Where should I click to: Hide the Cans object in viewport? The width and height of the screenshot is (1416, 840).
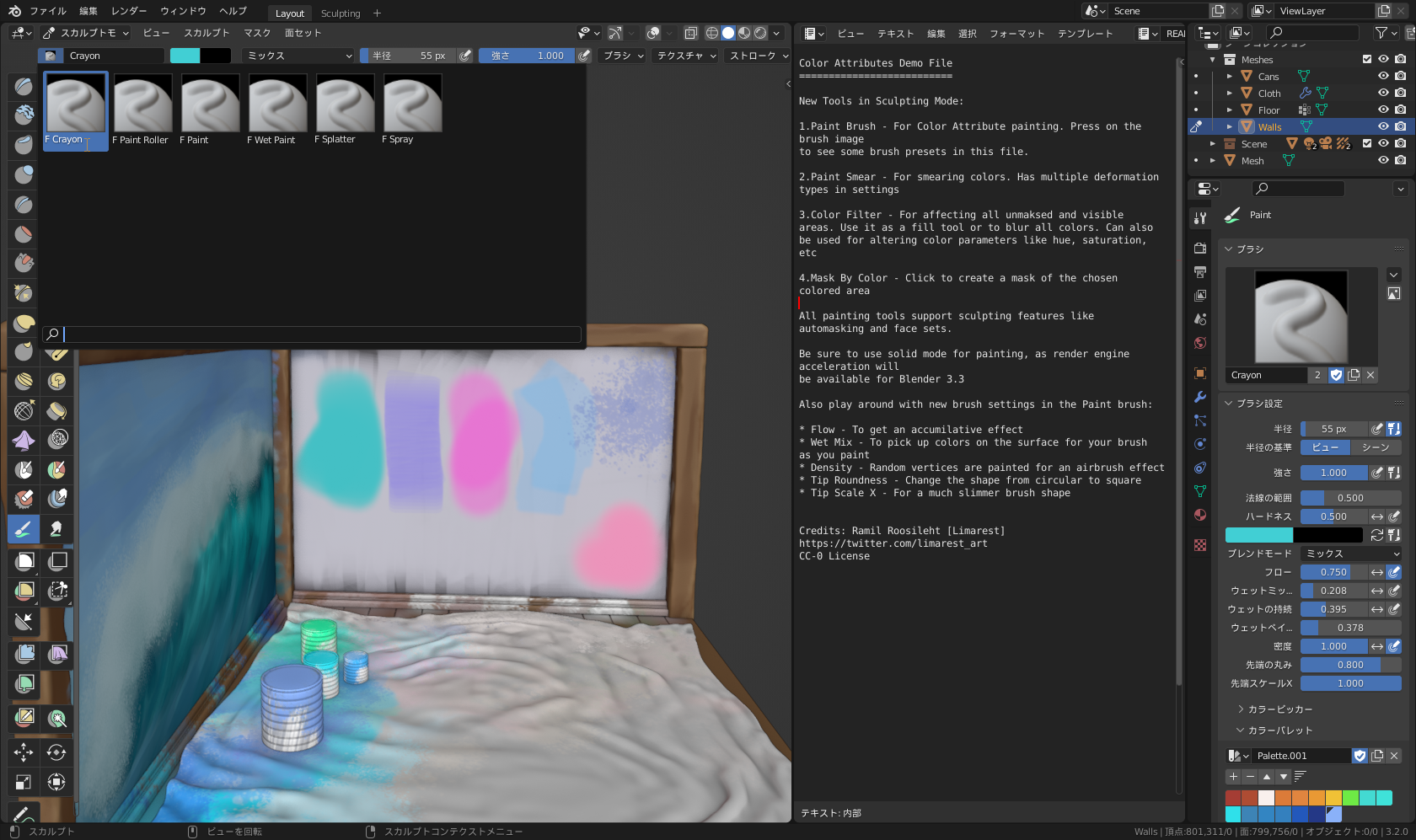(x=1383, y=77)
